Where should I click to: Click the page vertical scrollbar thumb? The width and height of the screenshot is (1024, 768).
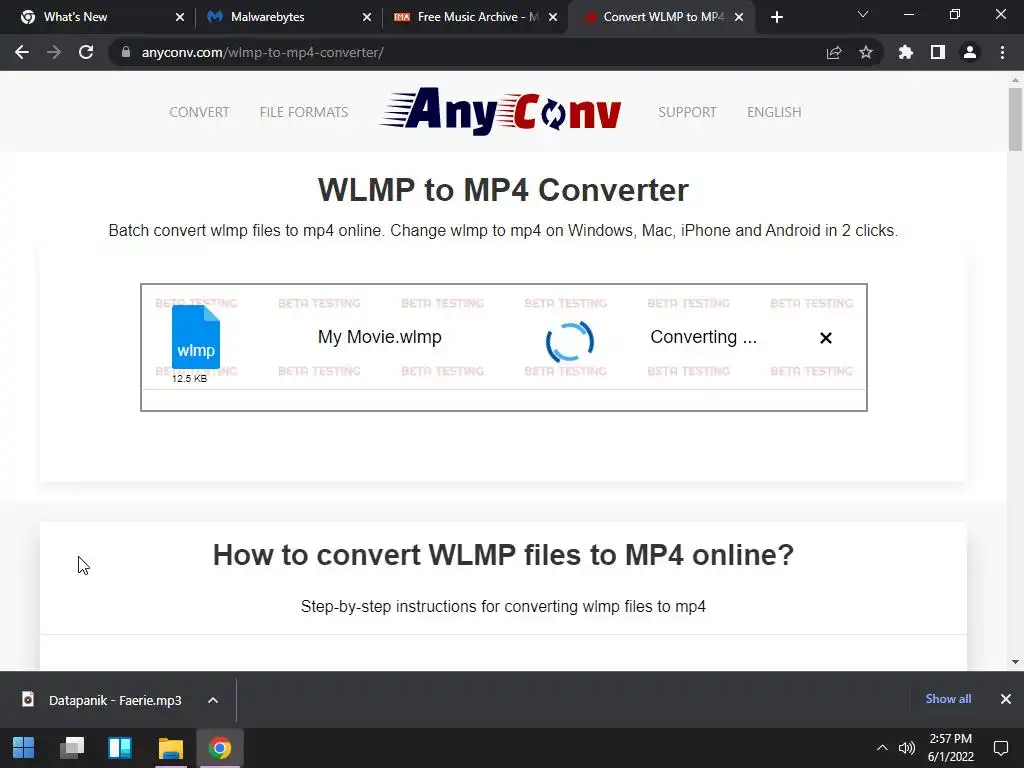pos(1015,120)
